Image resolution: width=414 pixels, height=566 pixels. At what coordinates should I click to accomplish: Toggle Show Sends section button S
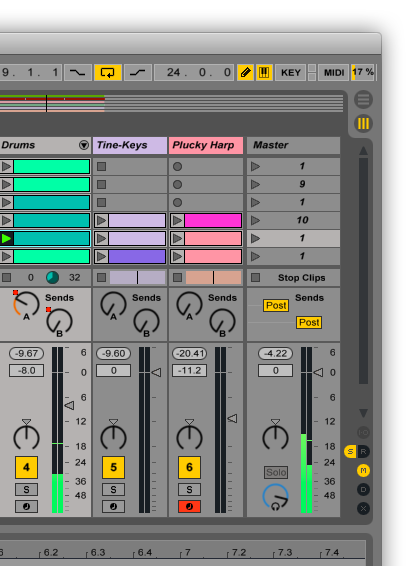pos(350,452)
